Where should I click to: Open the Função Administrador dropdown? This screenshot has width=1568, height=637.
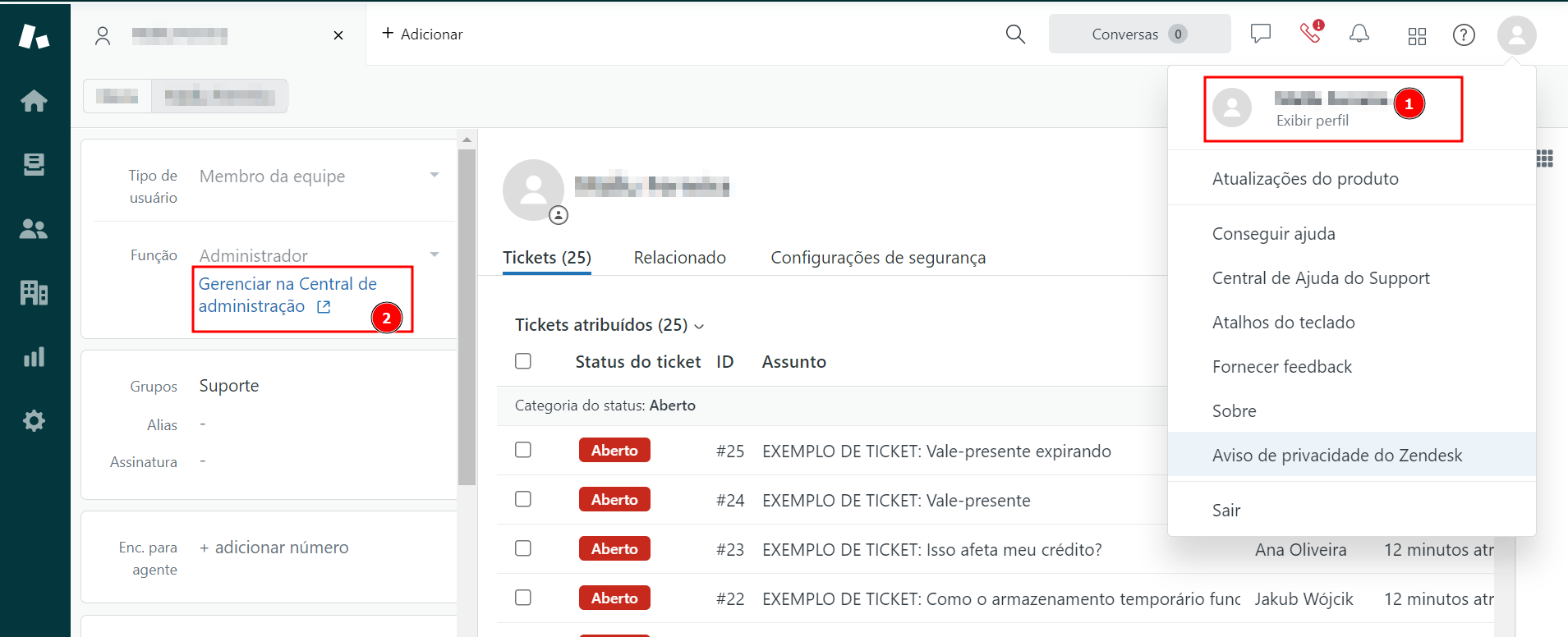(x=434, y=255)
